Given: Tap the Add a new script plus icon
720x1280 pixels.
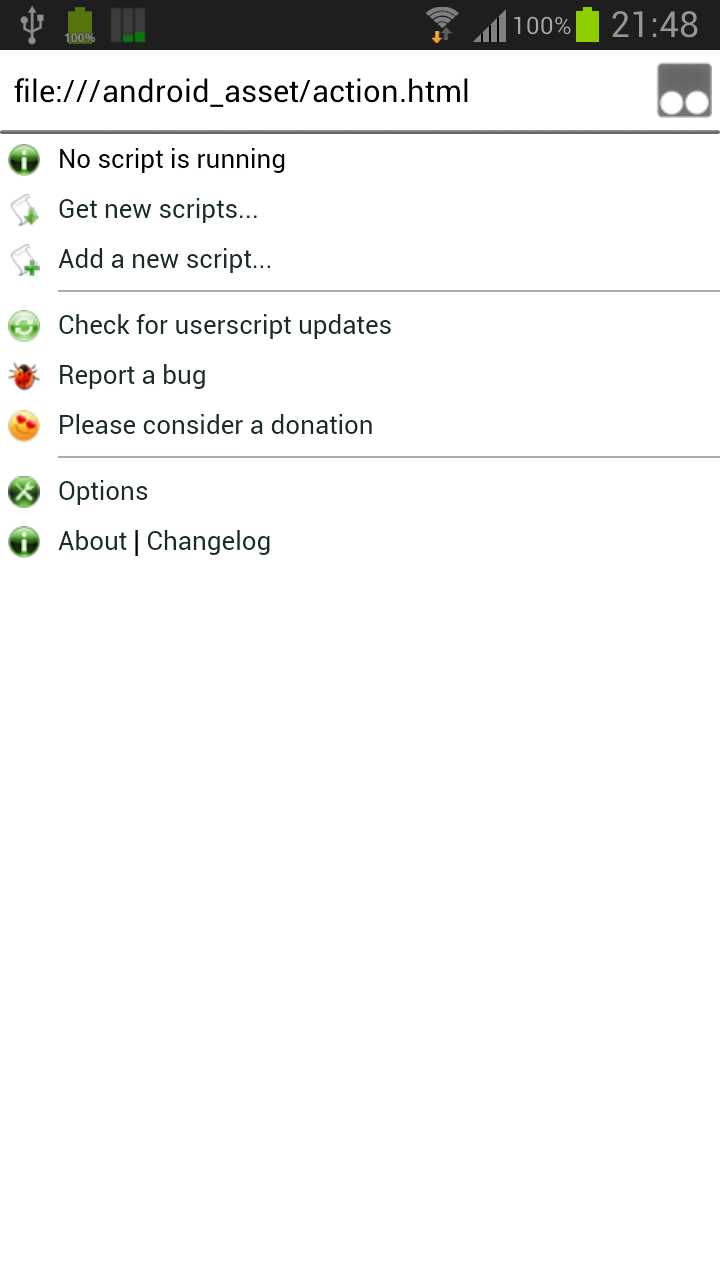Looking at the screenshot, I should pos(24,260).
